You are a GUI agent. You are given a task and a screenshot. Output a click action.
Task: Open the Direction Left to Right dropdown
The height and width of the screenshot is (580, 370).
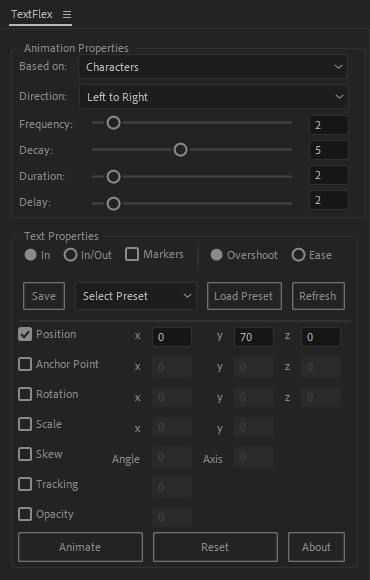213,97
